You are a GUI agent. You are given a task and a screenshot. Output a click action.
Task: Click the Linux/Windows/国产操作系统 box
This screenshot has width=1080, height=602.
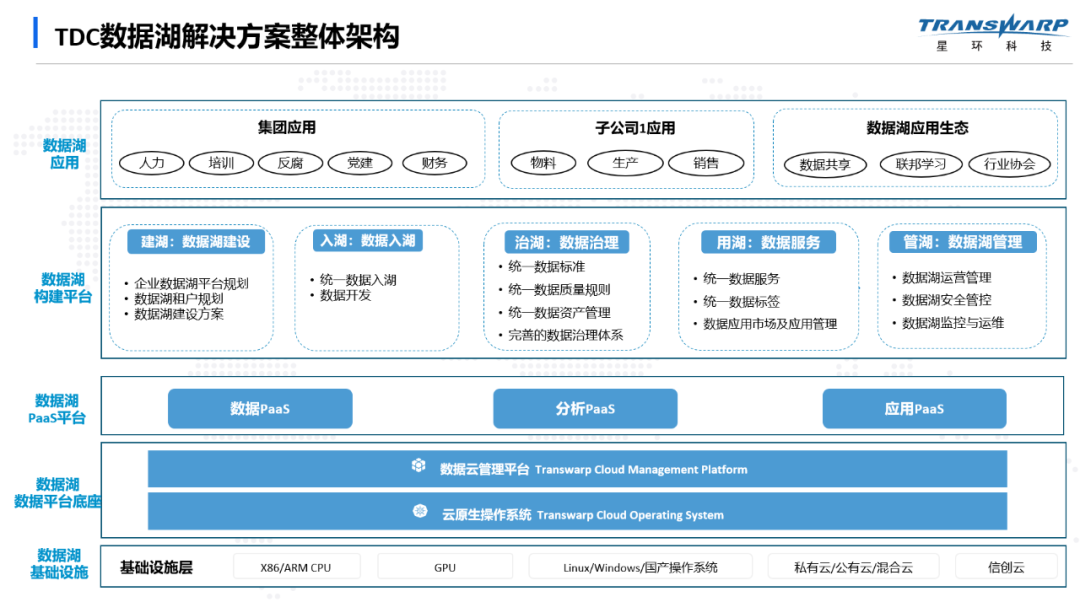[x=640, y=568]
